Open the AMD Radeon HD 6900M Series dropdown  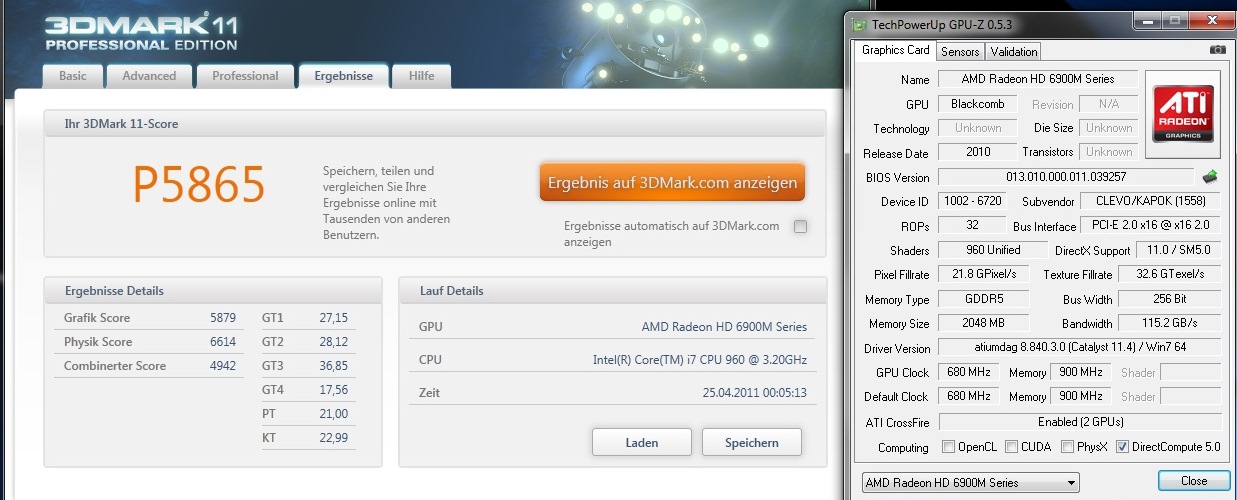click(970, 482)
